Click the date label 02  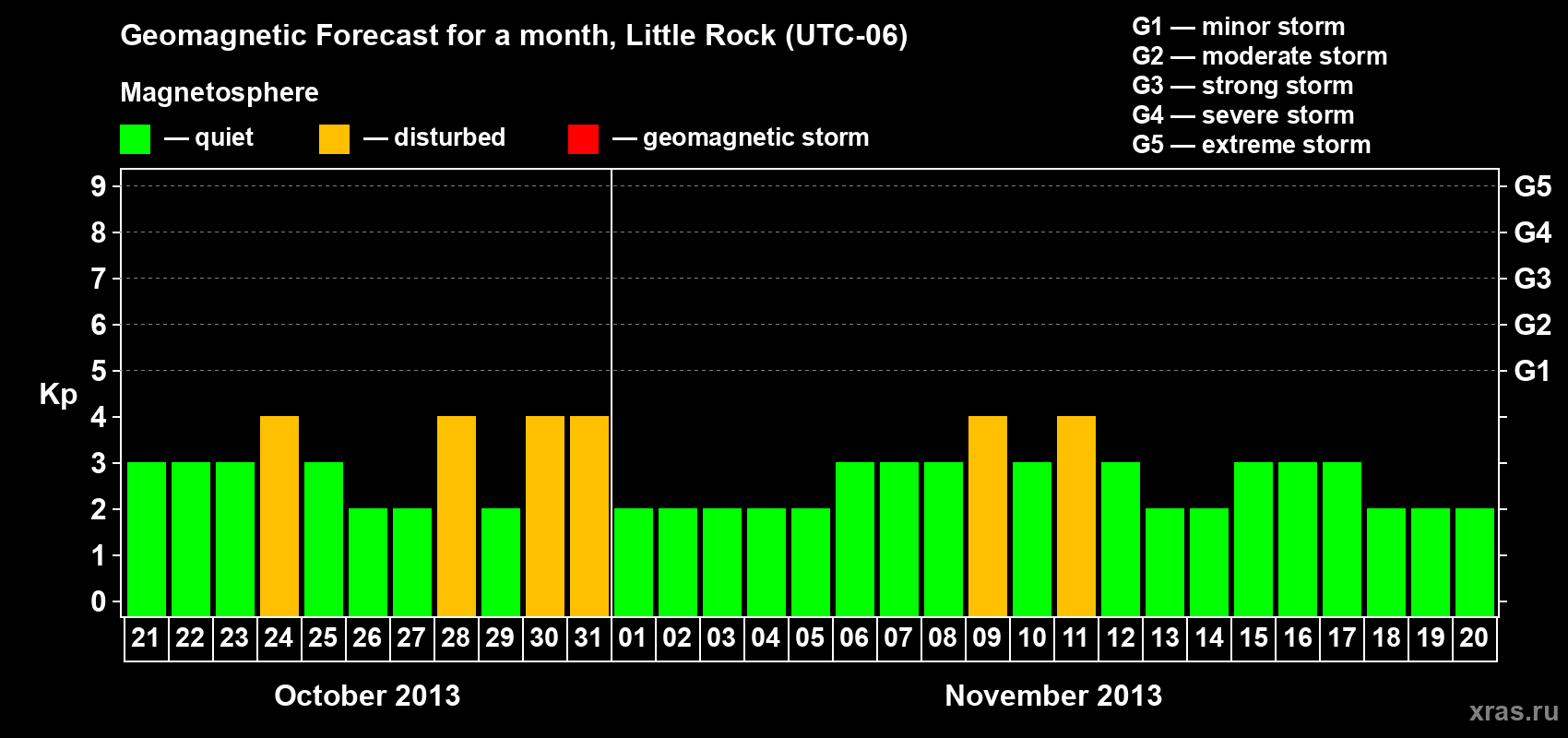point(677,637)
